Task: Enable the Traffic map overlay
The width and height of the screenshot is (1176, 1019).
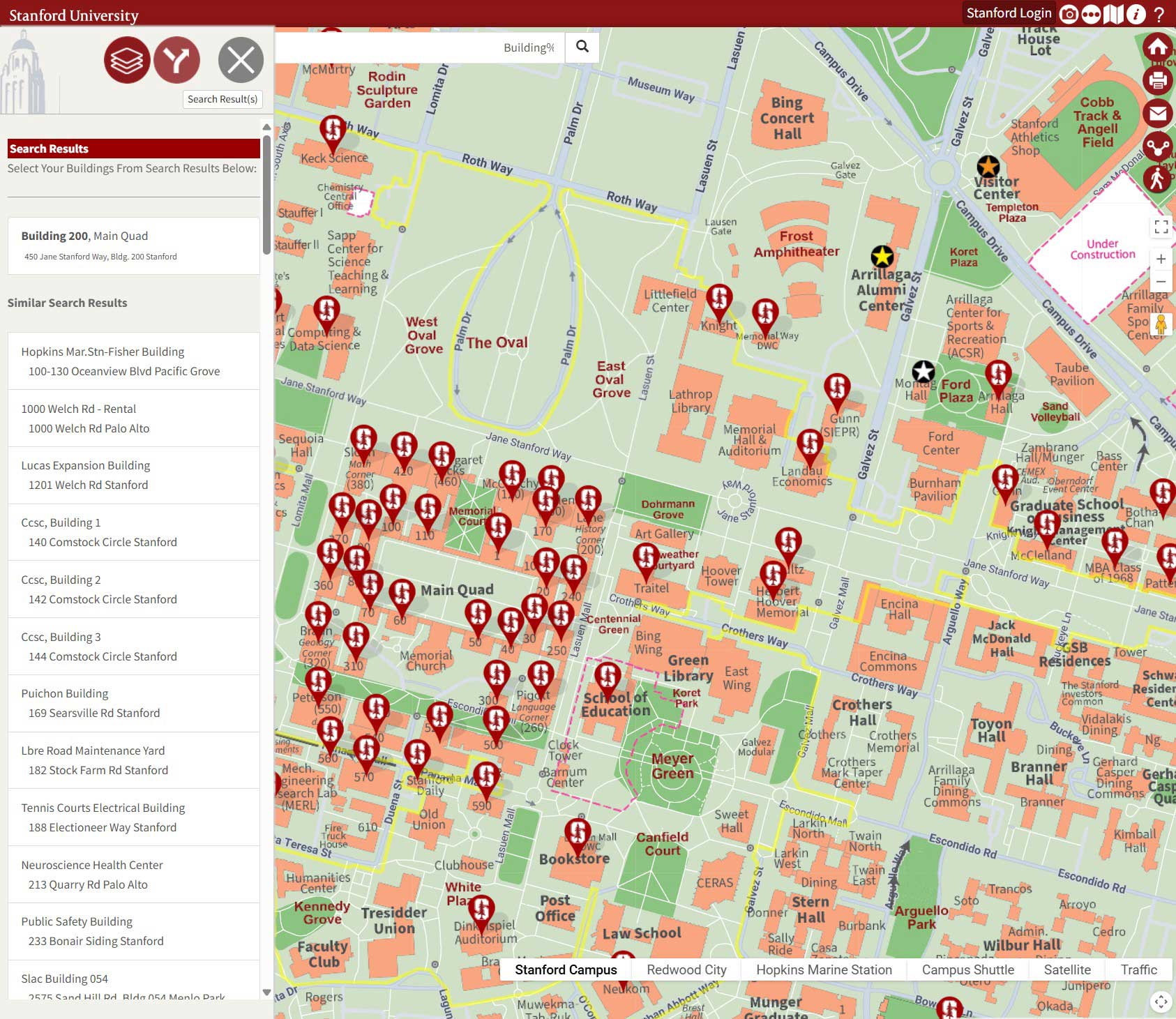Action: point(1138,969)
